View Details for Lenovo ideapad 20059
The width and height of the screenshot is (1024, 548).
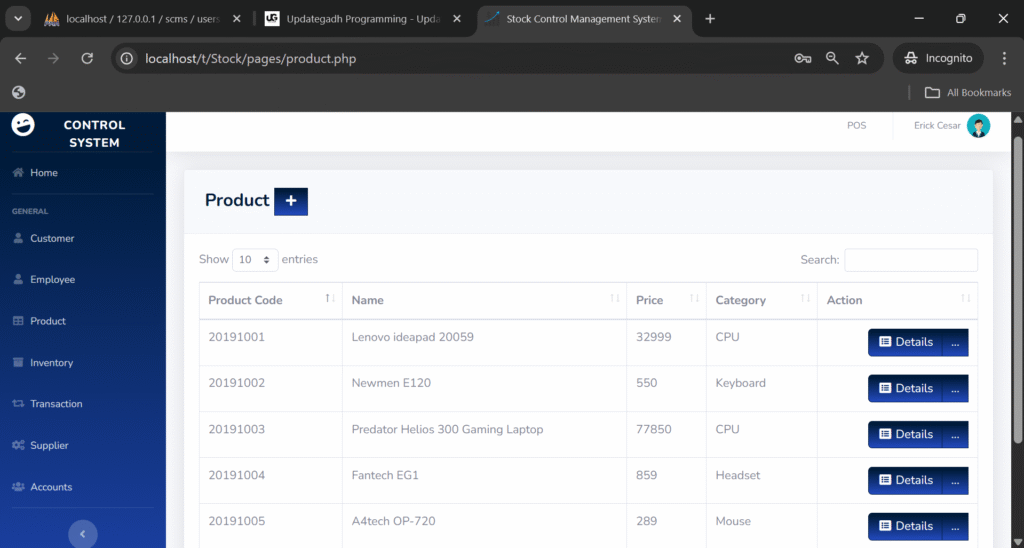click(x=905, y=342)
